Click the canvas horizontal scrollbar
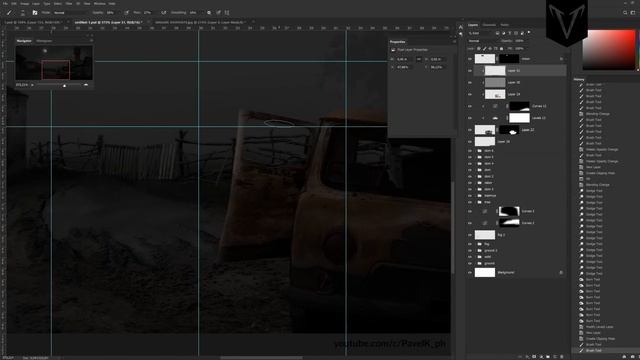The height and width of the screenshot is (360, 640). (261, 358)
